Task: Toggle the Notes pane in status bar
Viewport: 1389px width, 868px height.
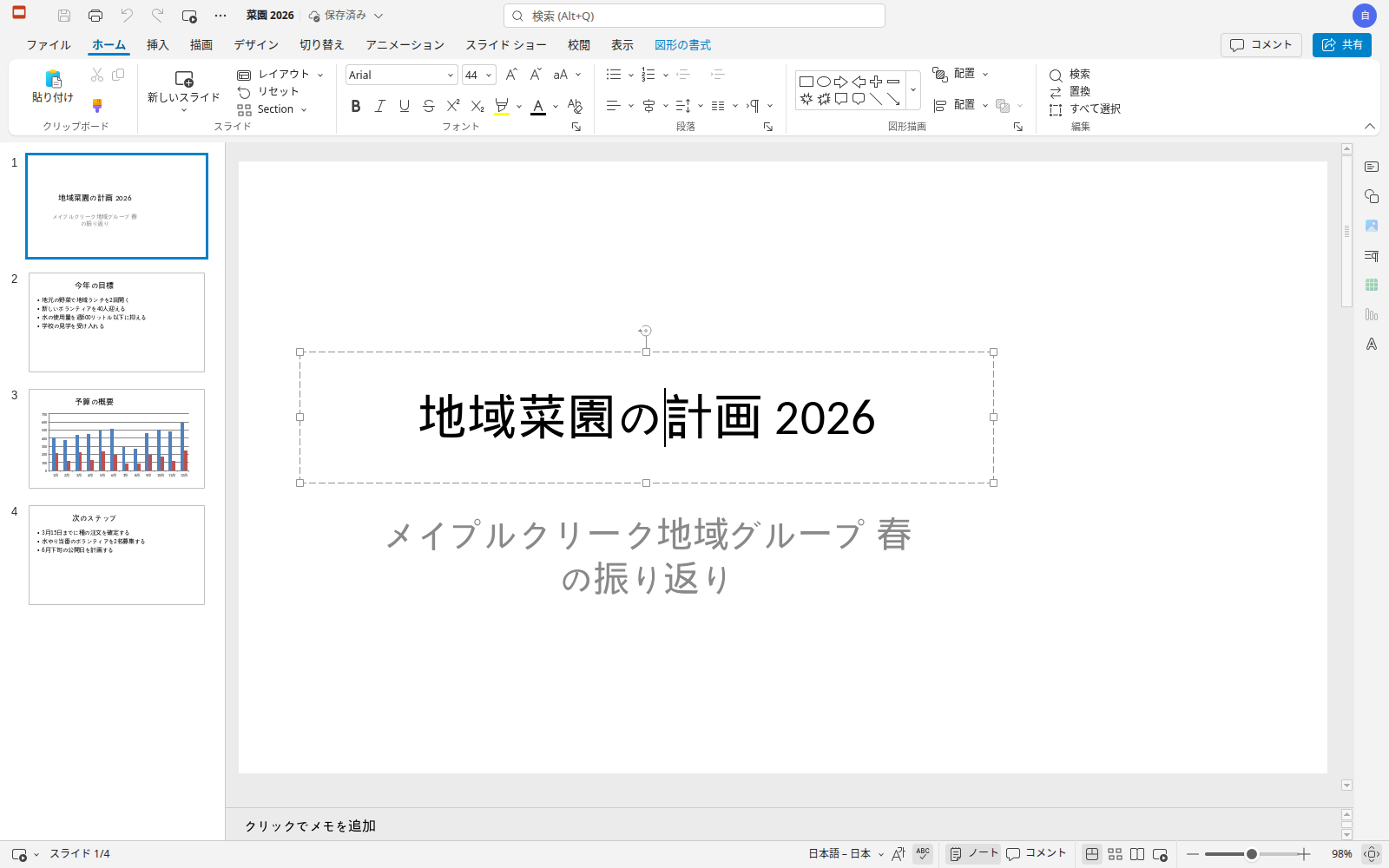Action: 973,854
